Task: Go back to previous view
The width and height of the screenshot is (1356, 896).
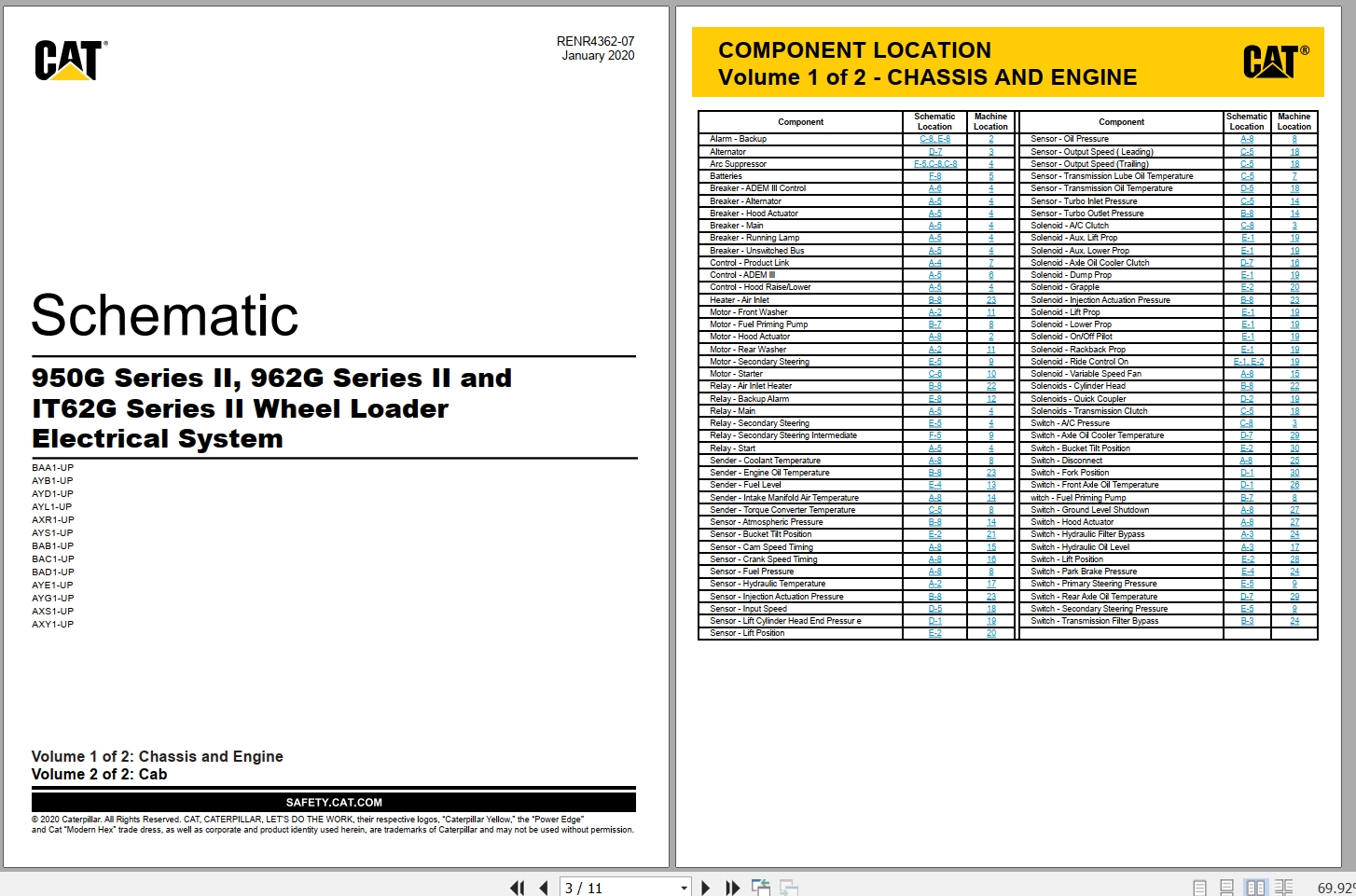Action: click(x=761, y=888)
